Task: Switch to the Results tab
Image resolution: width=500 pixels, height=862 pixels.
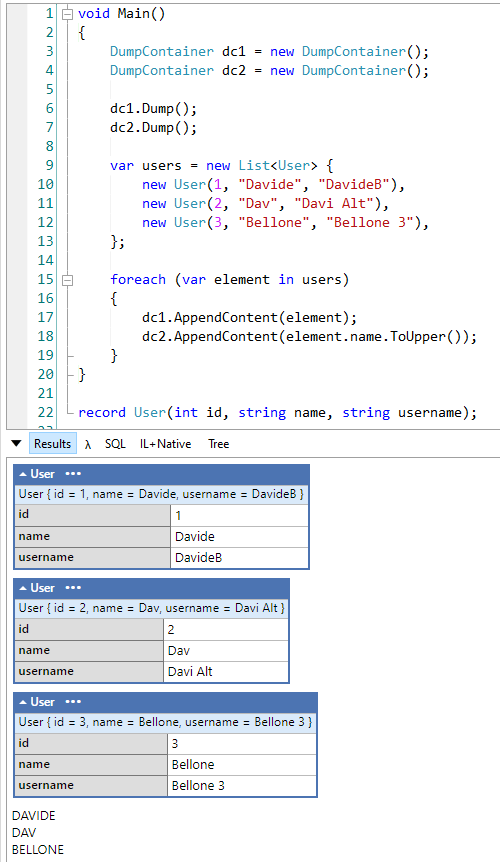Action: click(x=52, y=444)
